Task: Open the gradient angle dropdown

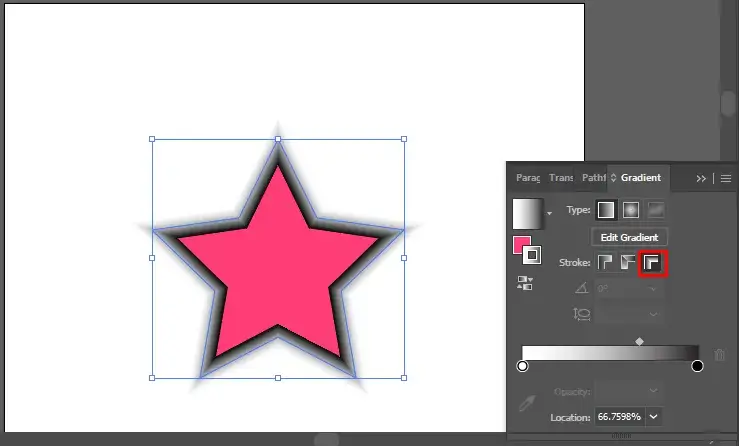Action: [x=653, y=289]
